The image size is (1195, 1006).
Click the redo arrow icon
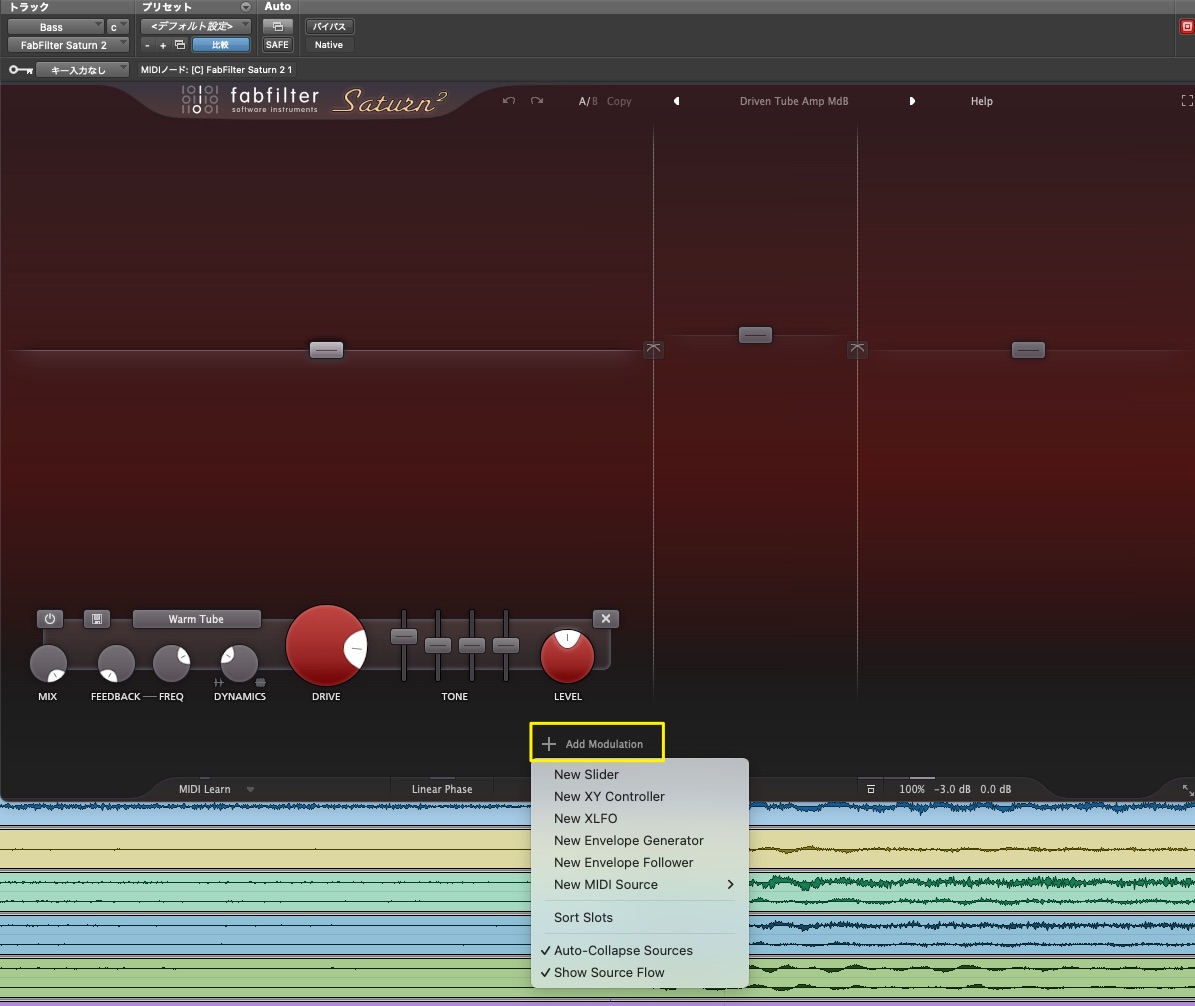click(537, 101)
